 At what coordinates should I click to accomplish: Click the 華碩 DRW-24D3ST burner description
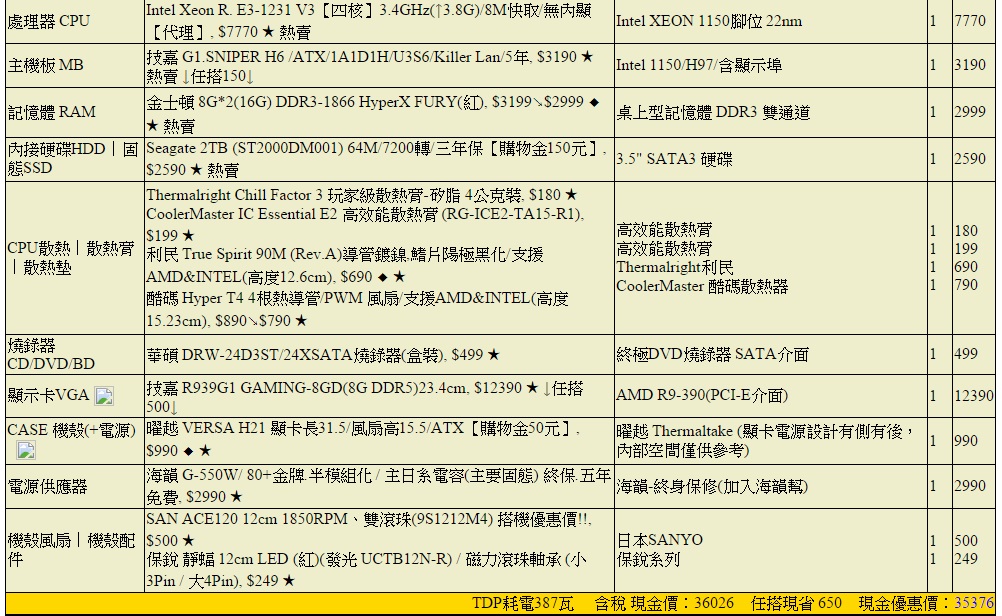[323, 355]
